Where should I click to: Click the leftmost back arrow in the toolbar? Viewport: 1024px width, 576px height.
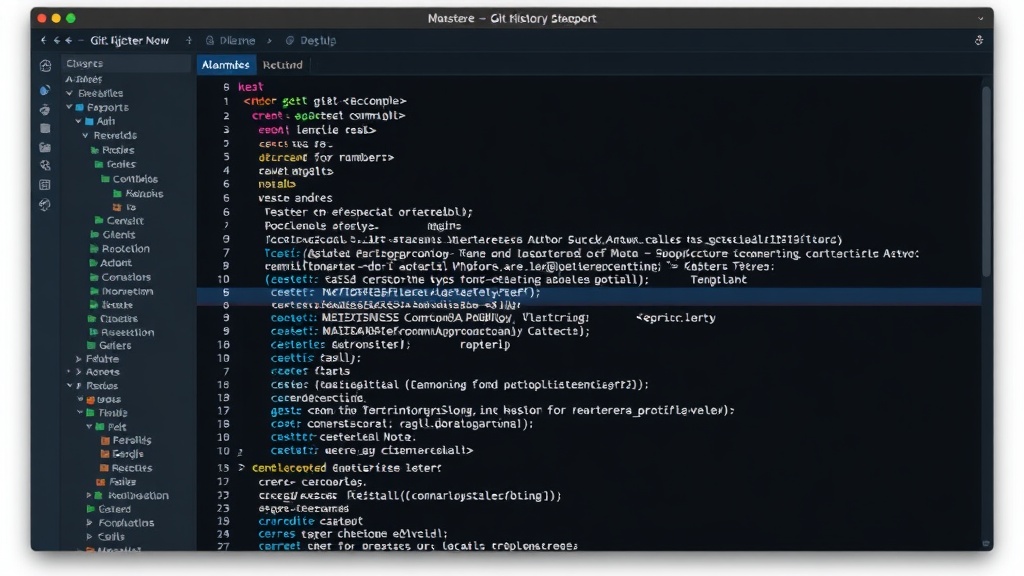click(x=43, y=40)
